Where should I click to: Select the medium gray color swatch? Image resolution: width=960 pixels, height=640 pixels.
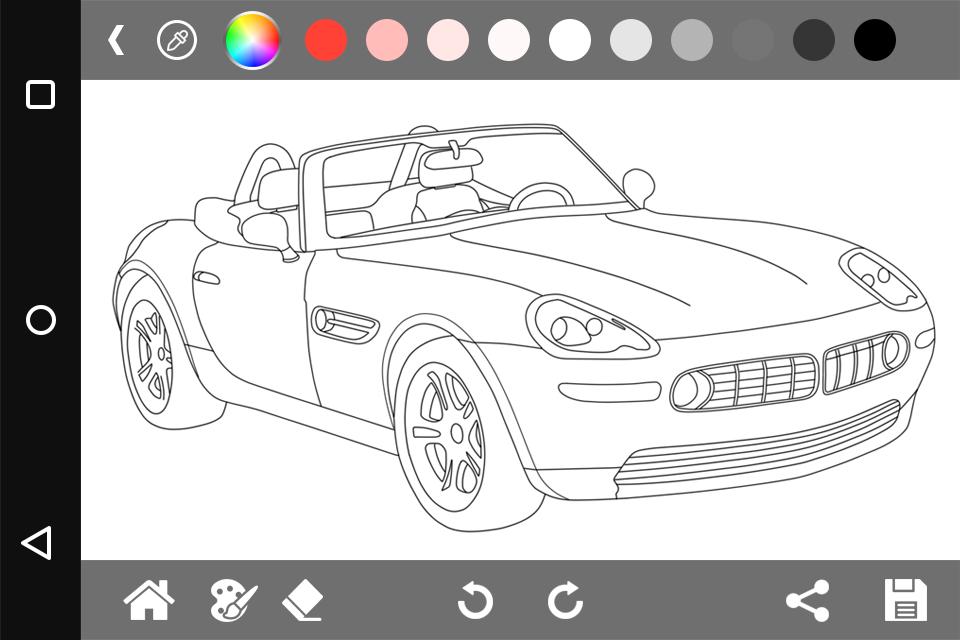click(692, 40)
